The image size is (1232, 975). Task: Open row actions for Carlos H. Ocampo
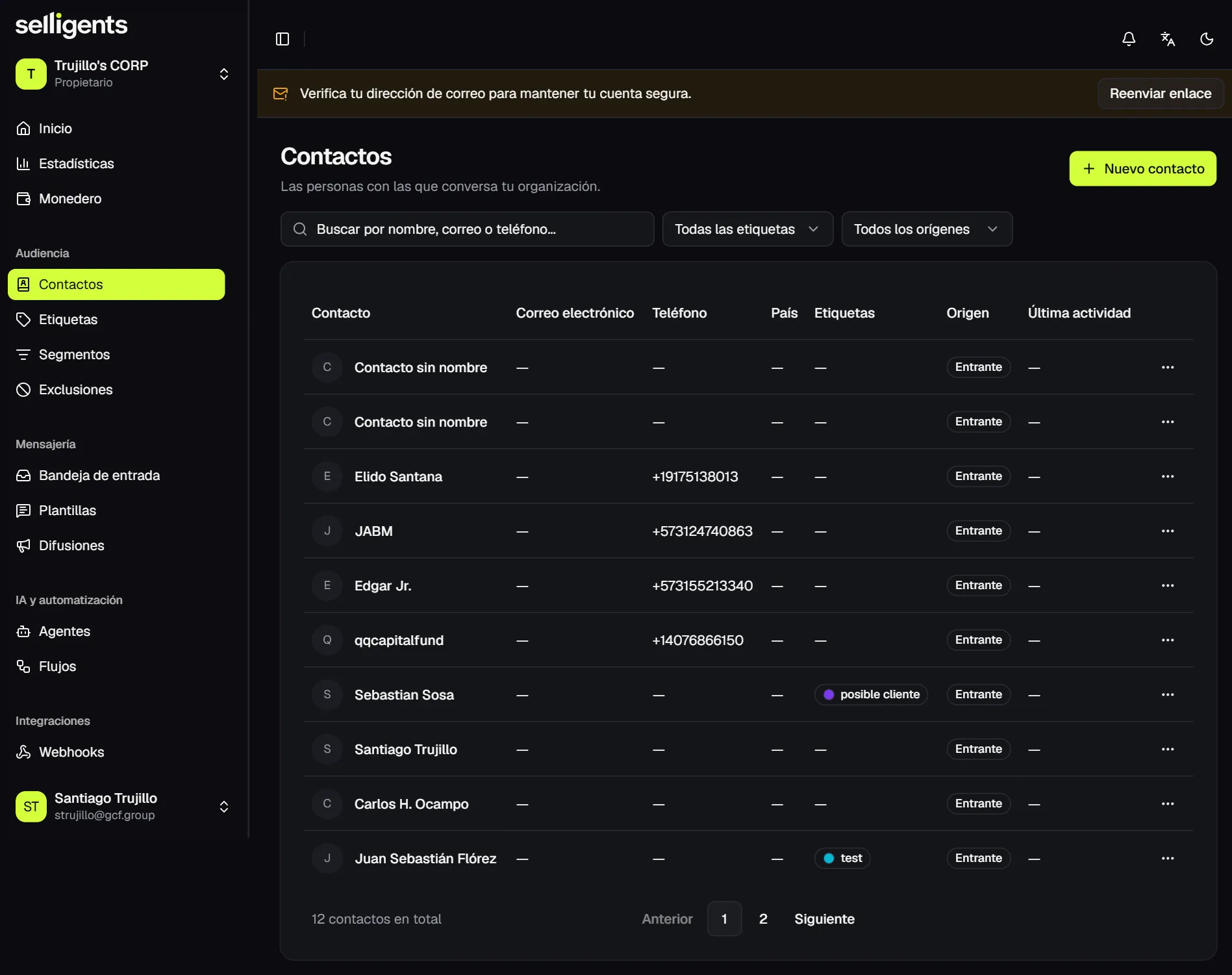click(x=1168, y=804)
